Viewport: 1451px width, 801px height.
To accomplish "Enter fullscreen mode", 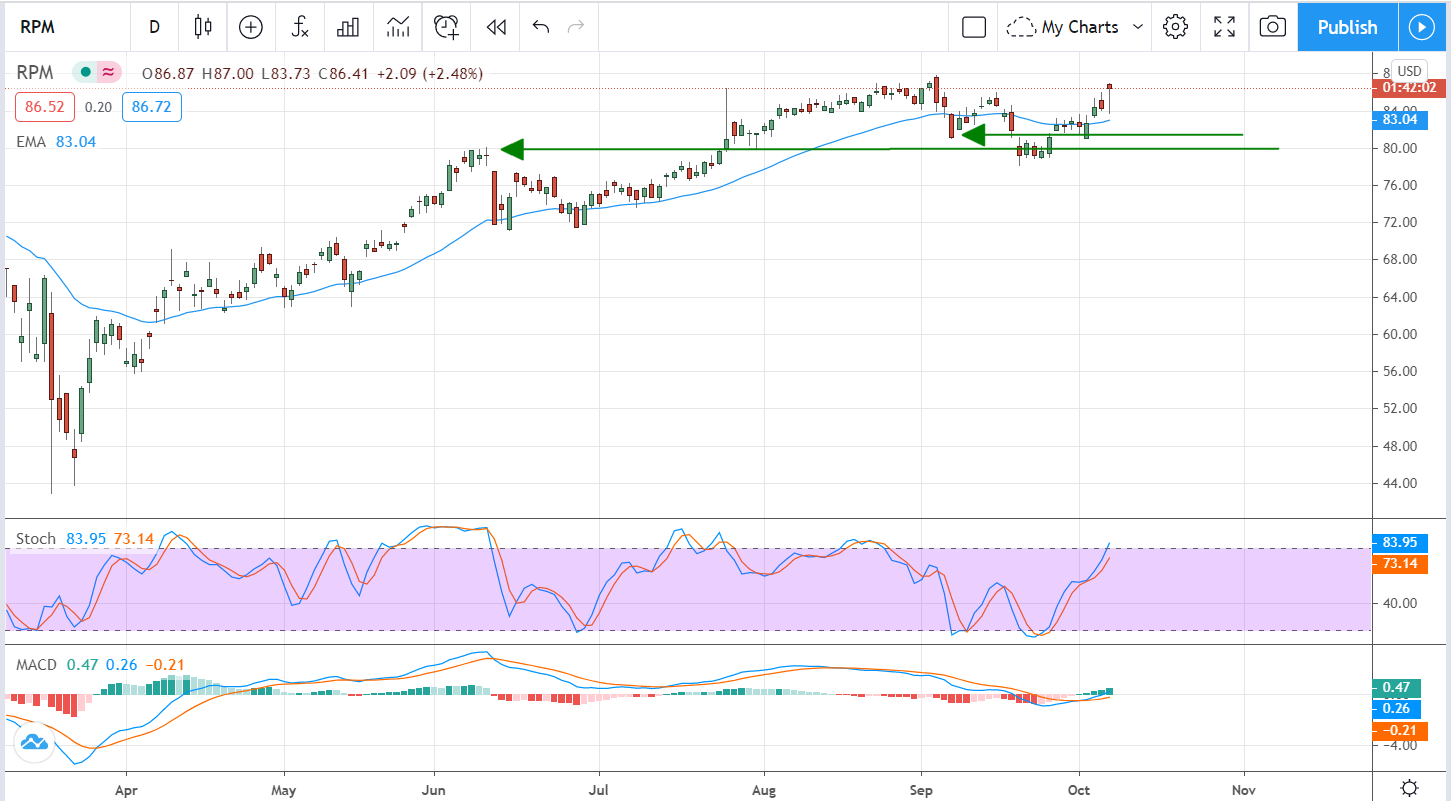I will pos(1224,27).
